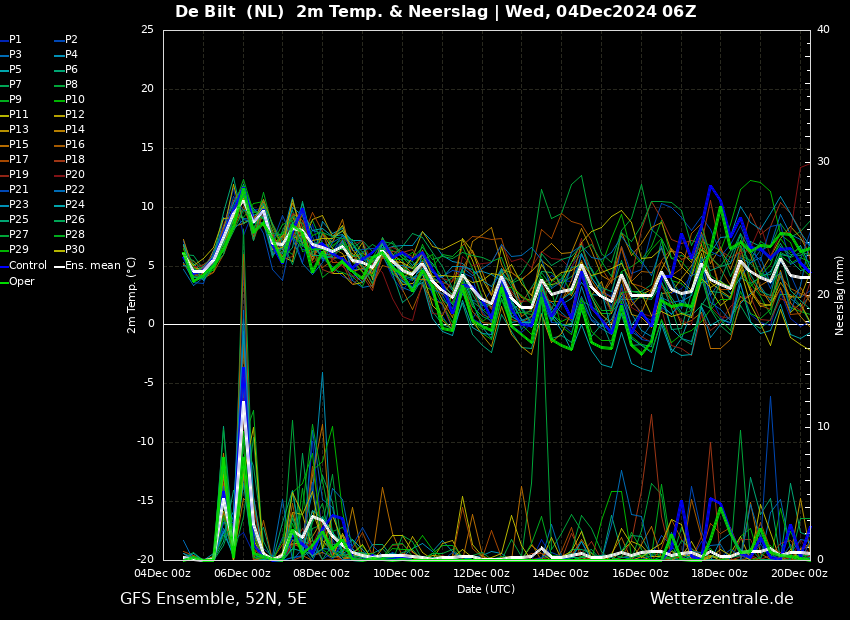Image resolution: width=850 pixels, height=620 pixels.
Task: Select the P10 legend entry
Action: pos(75,100)
